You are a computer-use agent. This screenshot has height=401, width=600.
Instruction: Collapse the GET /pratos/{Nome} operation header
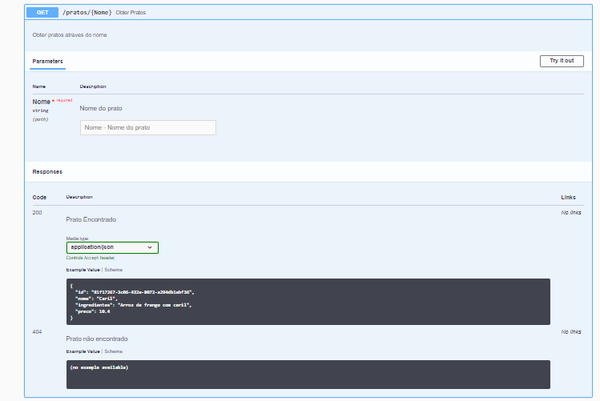[308, 12]
